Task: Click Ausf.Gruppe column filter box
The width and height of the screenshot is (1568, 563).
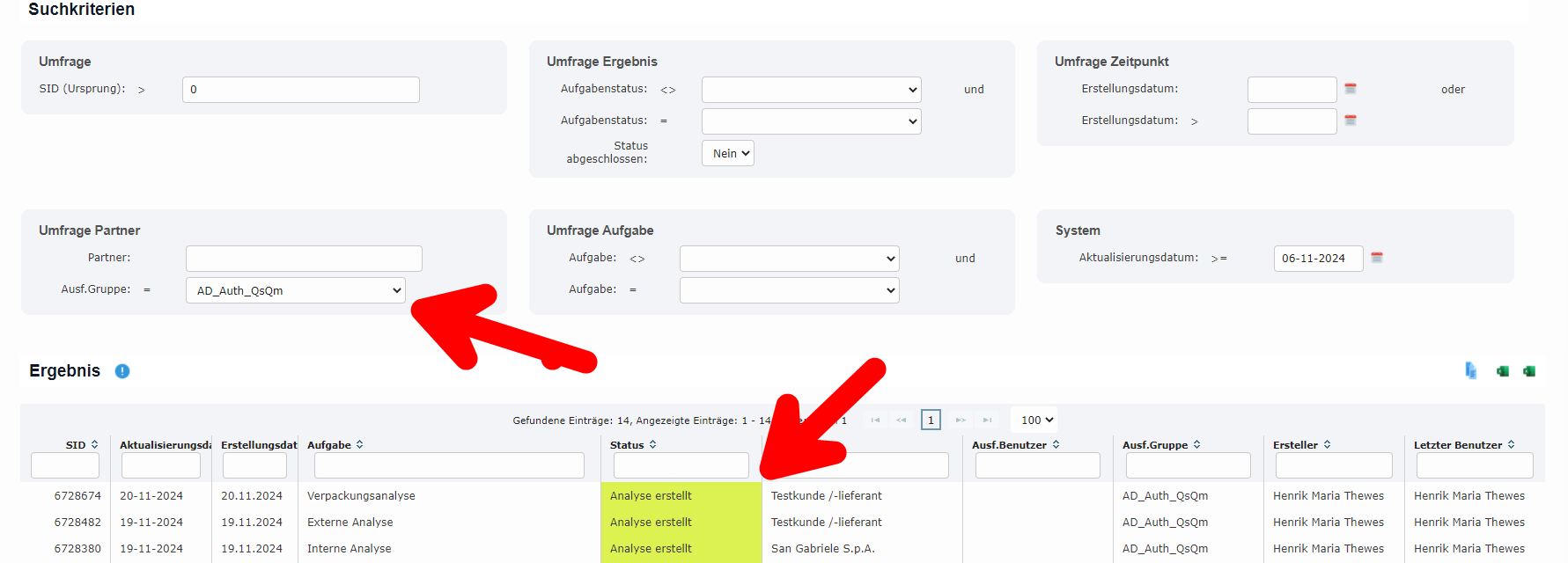Action: pos(1189,465)
